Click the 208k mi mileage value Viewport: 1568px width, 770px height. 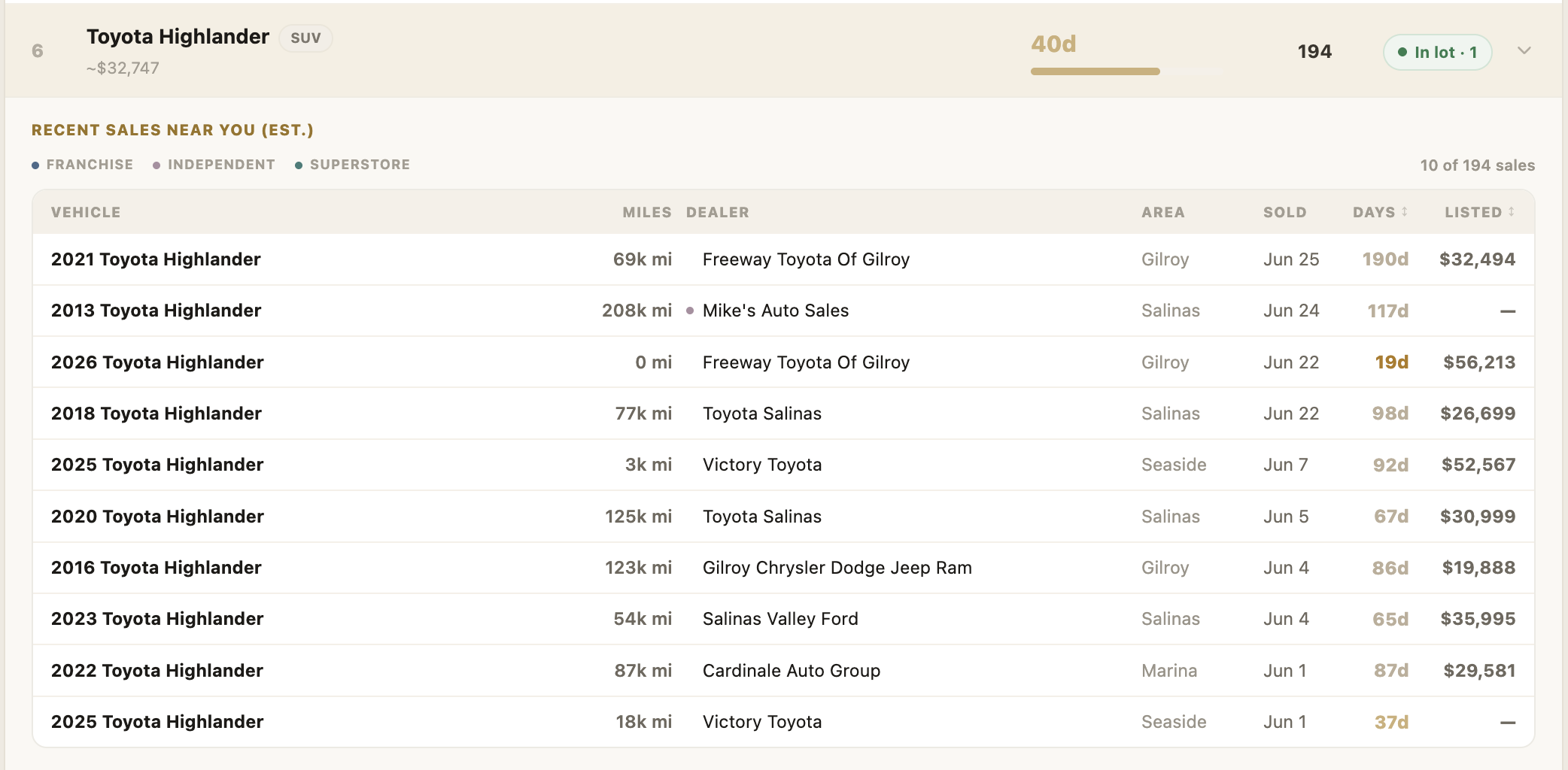point(637,311)
